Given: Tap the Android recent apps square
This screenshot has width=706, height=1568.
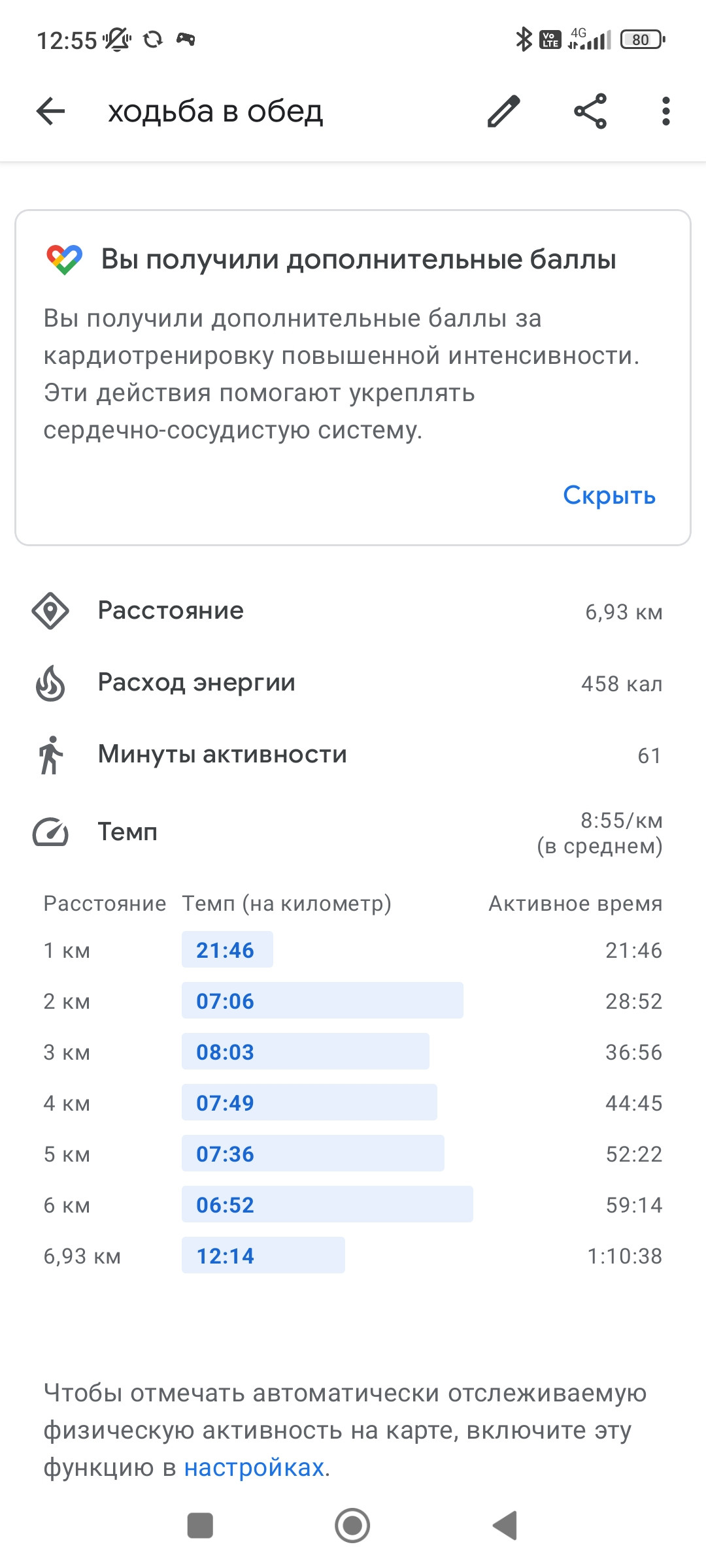Looking at the screenshot, I should tap(200, 1526).
